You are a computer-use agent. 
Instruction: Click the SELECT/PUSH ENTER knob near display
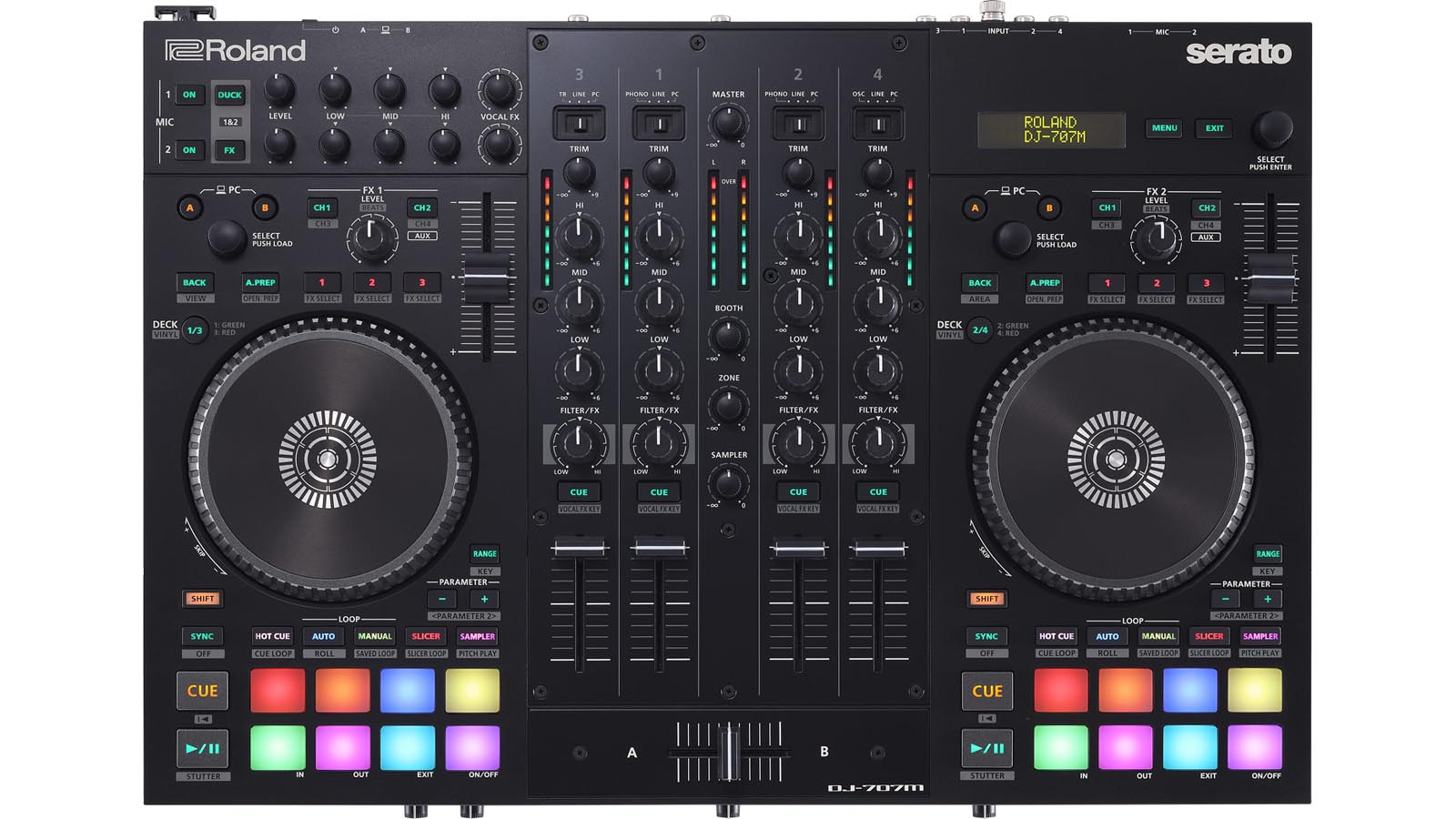1271,130
